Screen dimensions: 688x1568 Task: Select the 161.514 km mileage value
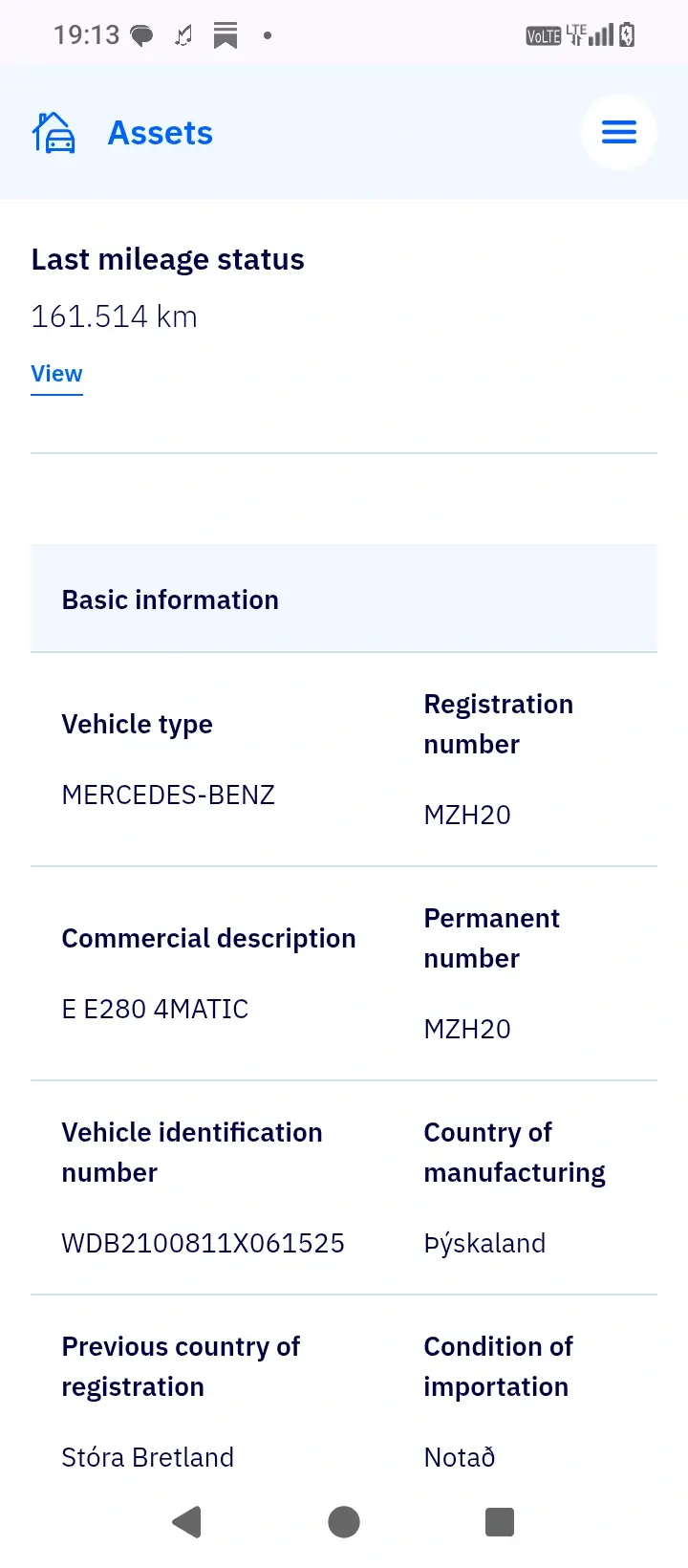click(114, 316)
